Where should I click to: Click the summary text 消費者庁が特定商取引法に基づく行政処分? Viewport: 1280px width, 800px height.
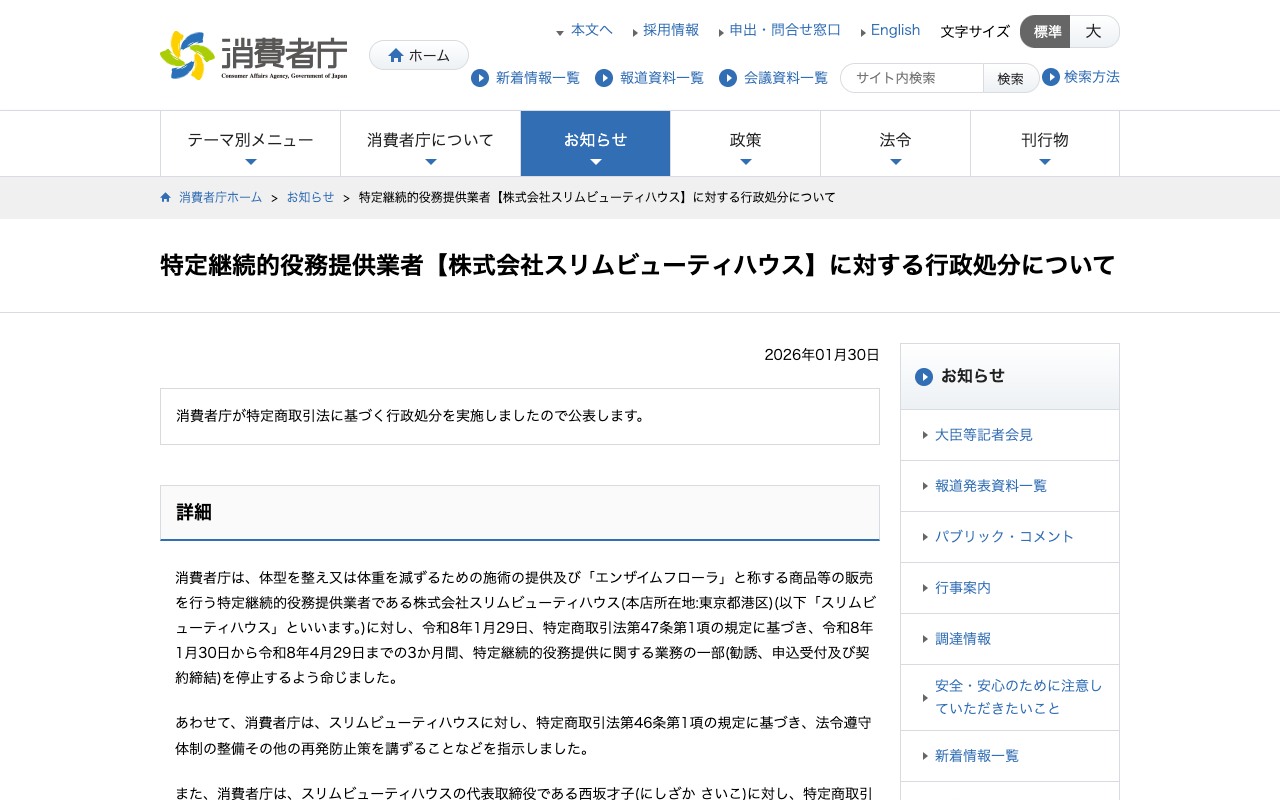pyautogui.click(x=412, y=416)
